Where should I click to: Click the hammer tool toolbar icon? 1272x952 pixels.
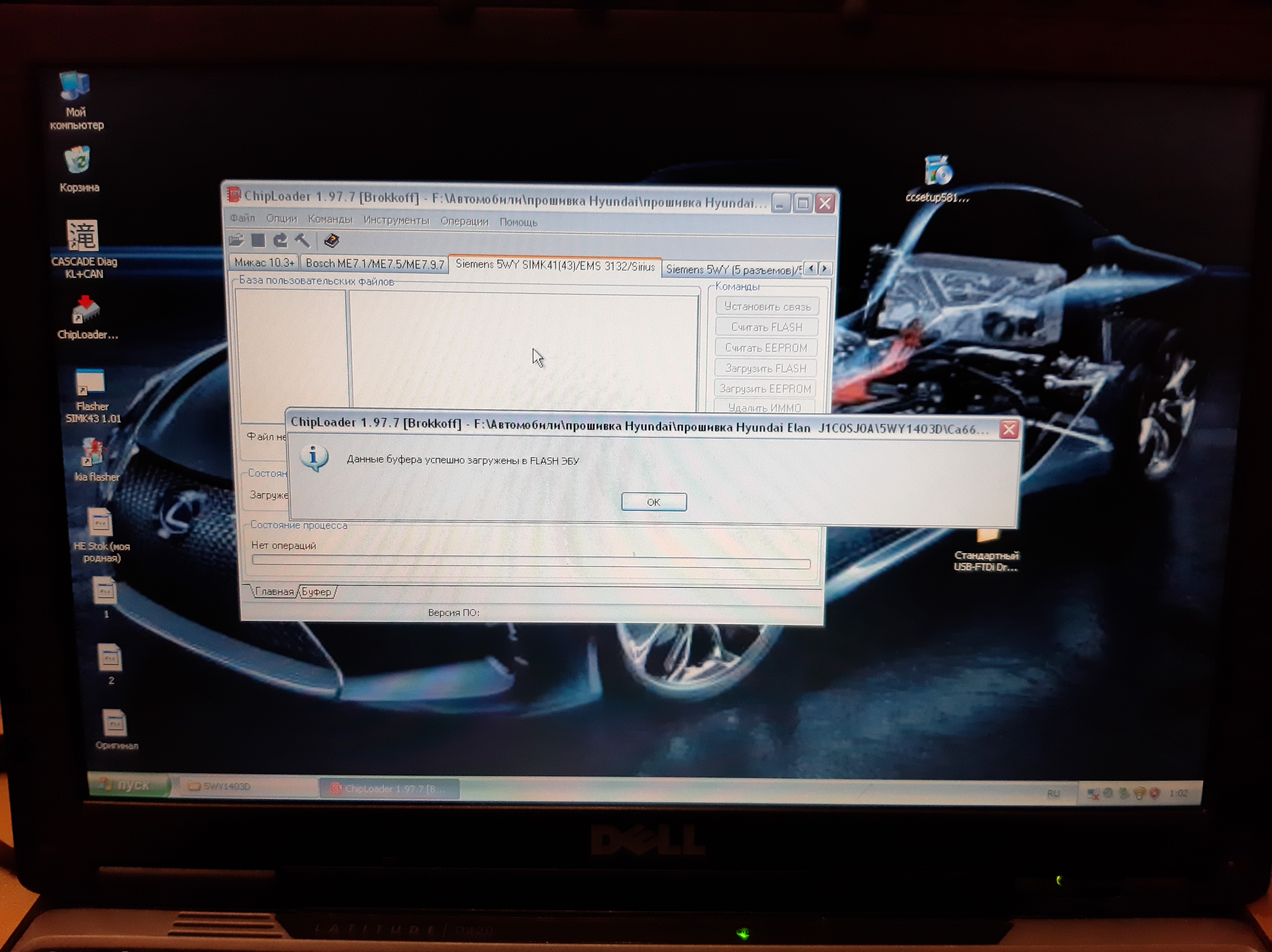tap(302, 240)
